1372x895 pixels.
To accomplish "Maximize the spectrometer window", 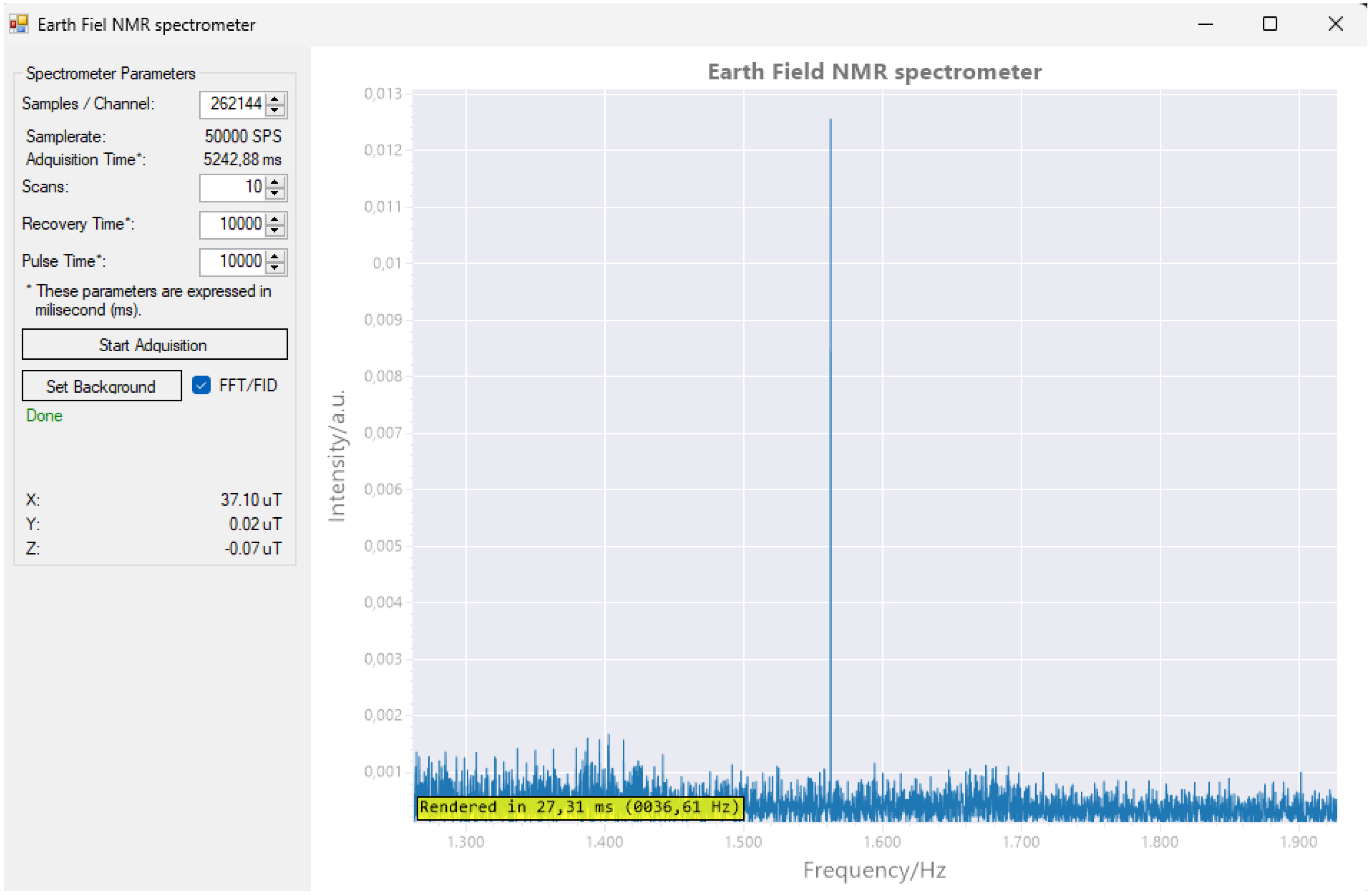I will [x=1269, y=24].
